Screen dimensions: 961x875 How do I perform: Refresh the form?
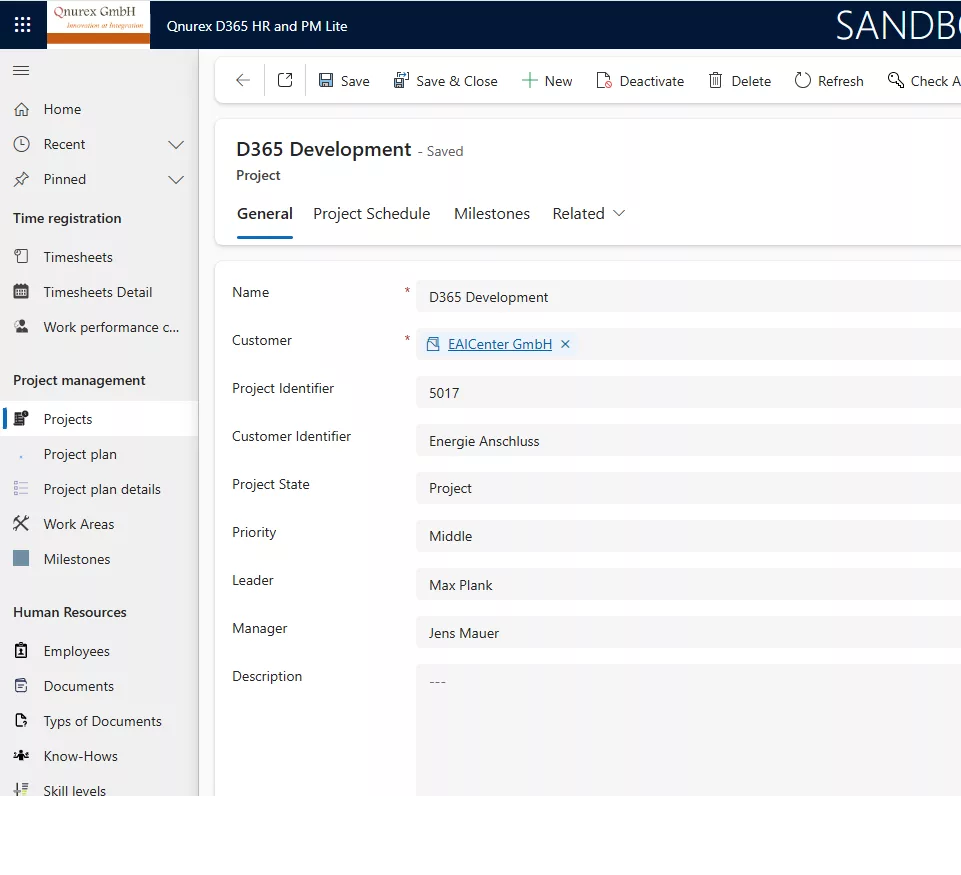coord(829,81)
